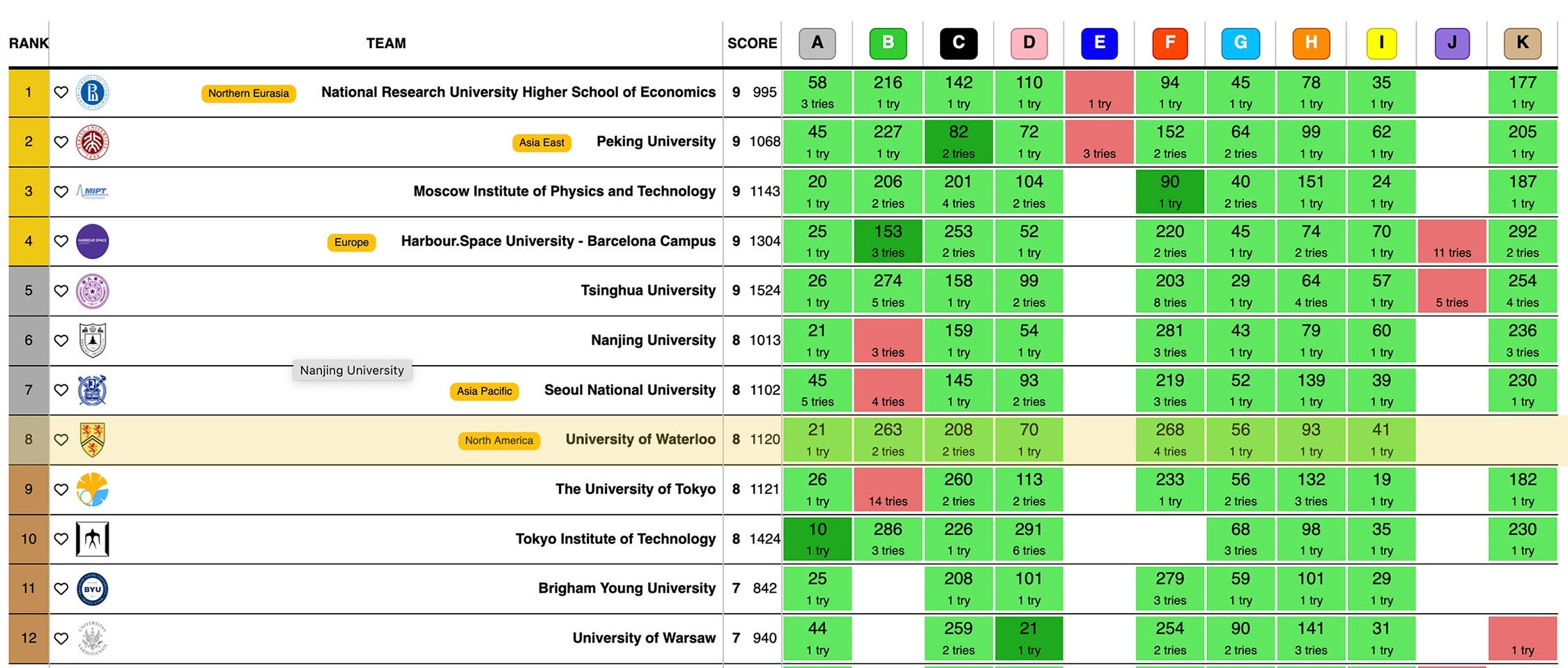Click the blue problem E badge
The height and width of the screenshot is (668, 1568).
(1099, 43)
